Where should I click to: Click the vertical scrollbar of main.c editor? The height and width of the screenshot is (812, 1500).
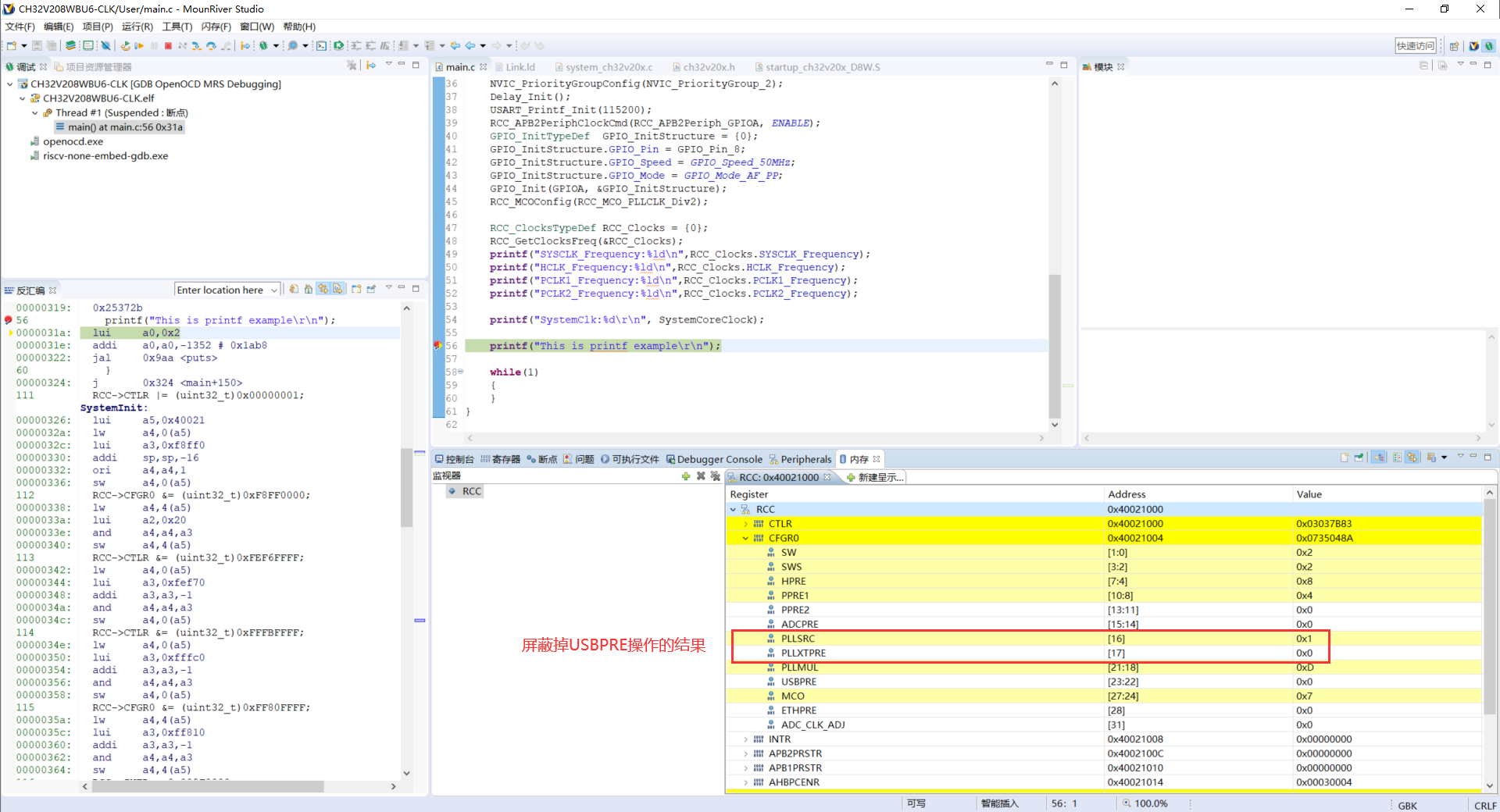click(x=1055, y=345)
